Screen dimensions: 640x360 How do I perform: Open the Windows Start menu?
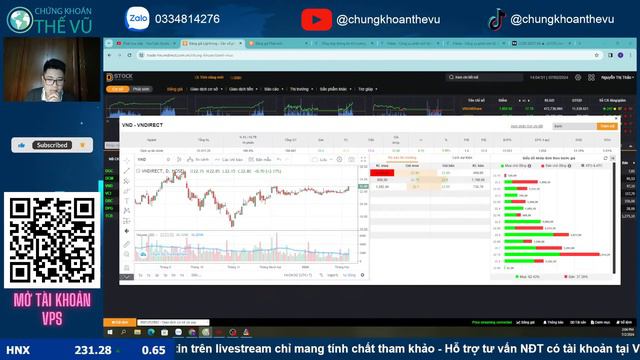point(110,332)
